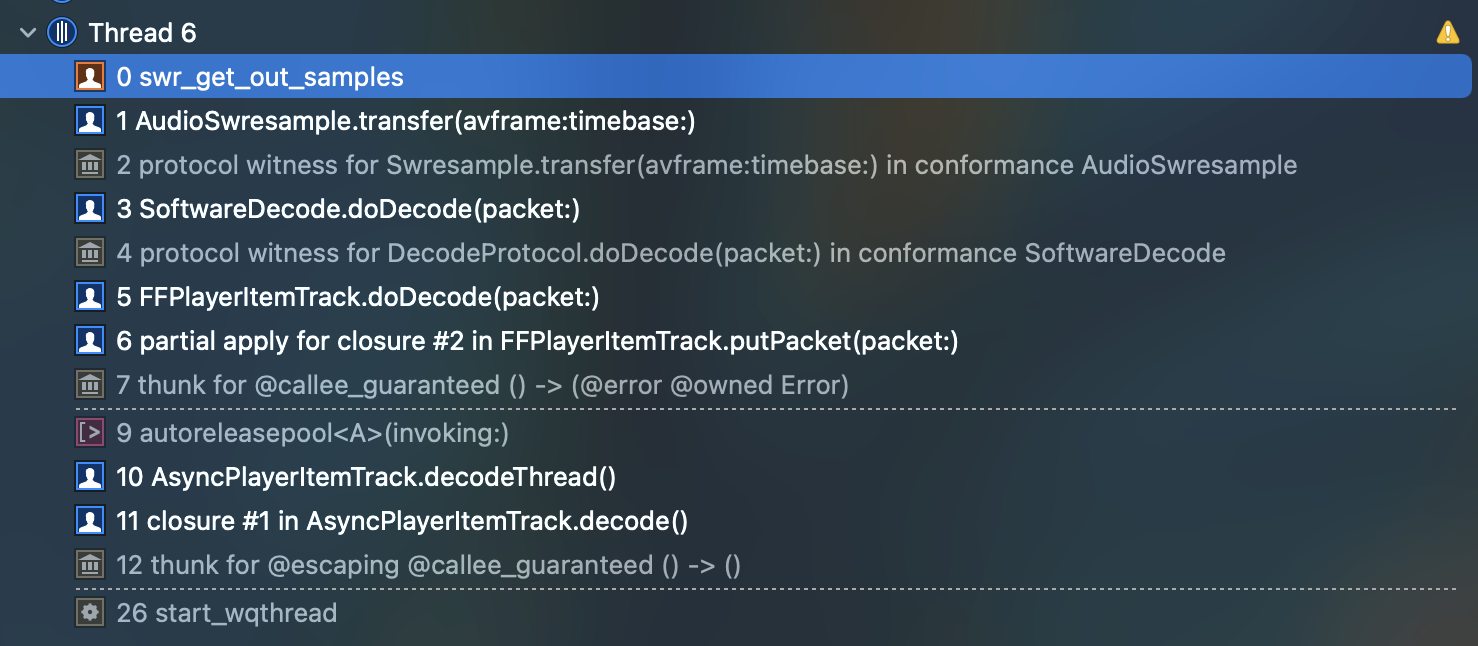This screenshot has width=1478, height=646.
Task: Collapse the Thread 6 stack trace
Action: tap(27, 31)
